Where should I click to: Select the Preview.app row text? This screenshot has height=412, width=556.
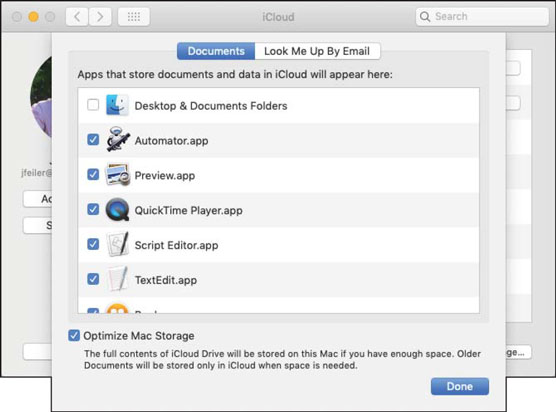tap(165, 176)
